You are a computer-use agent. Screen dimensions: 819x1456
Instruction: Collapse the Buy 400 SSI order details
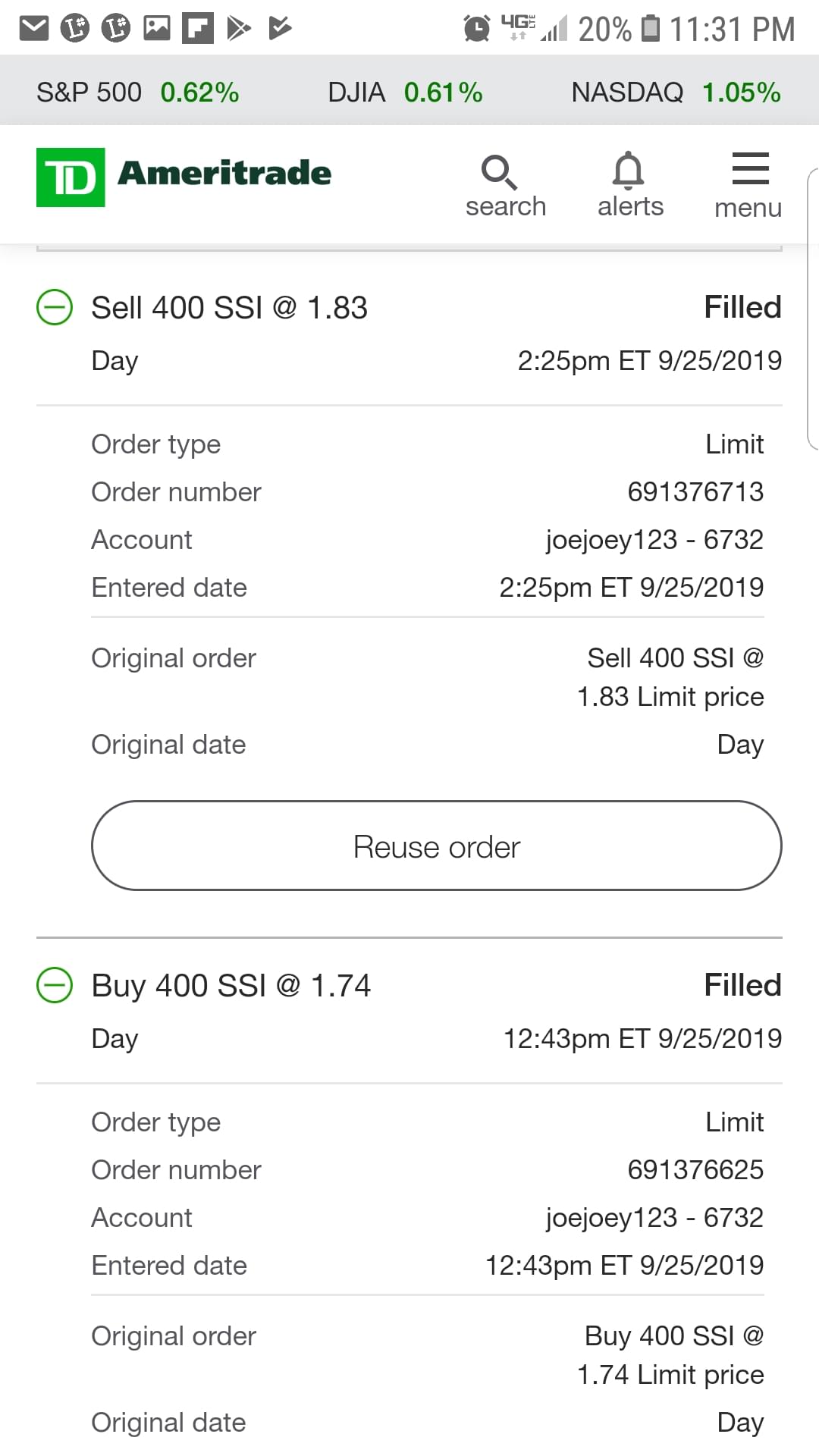click(x=55, y=986)
